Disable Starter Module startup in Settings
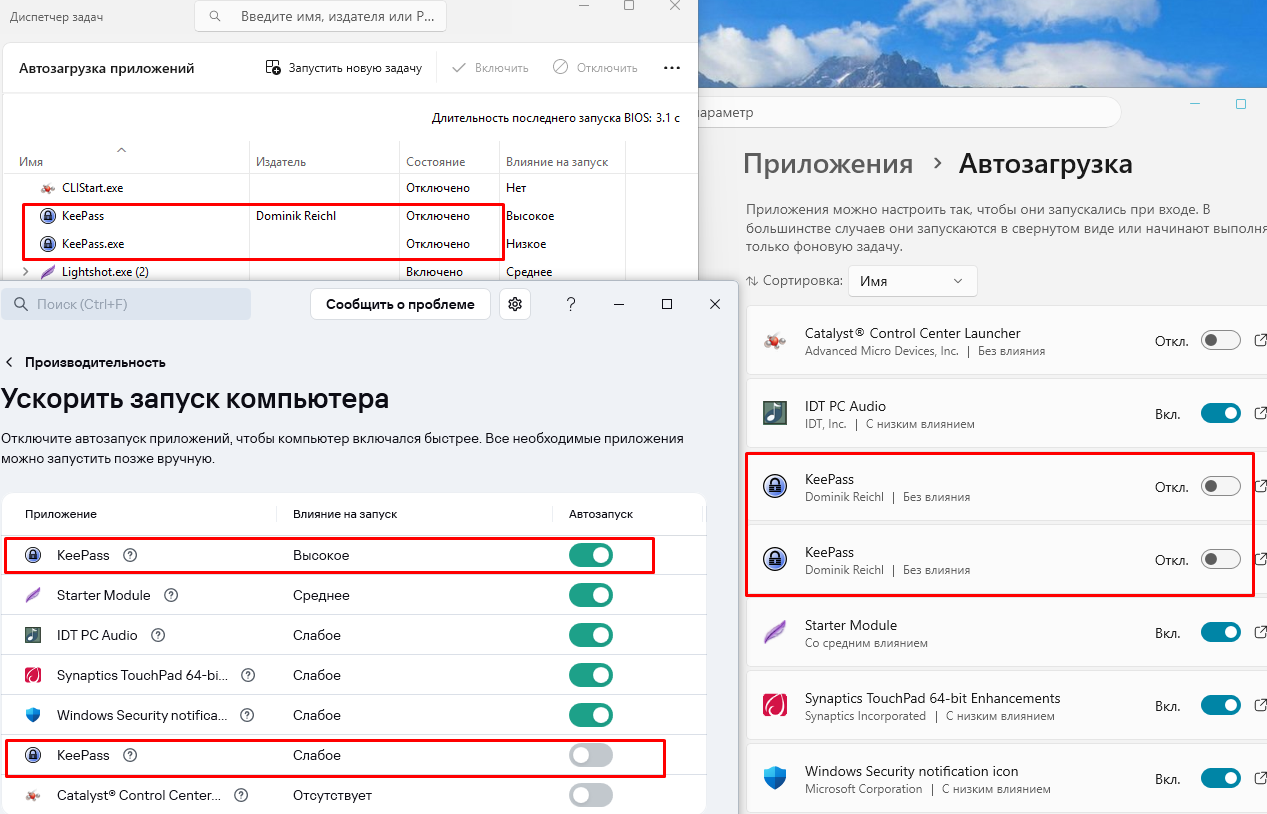Screen dimensions: 1267x814 1221,632
